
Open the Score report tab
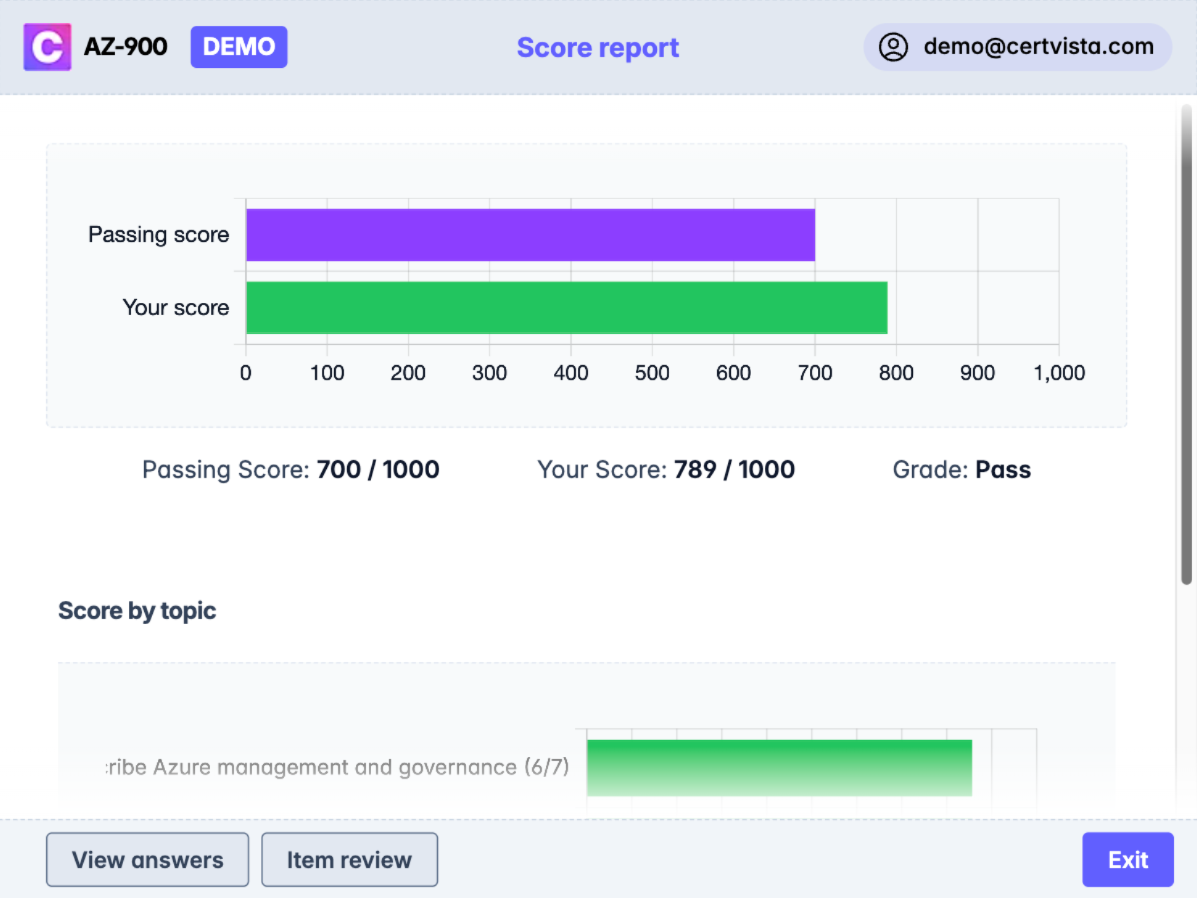click(597, 46)
